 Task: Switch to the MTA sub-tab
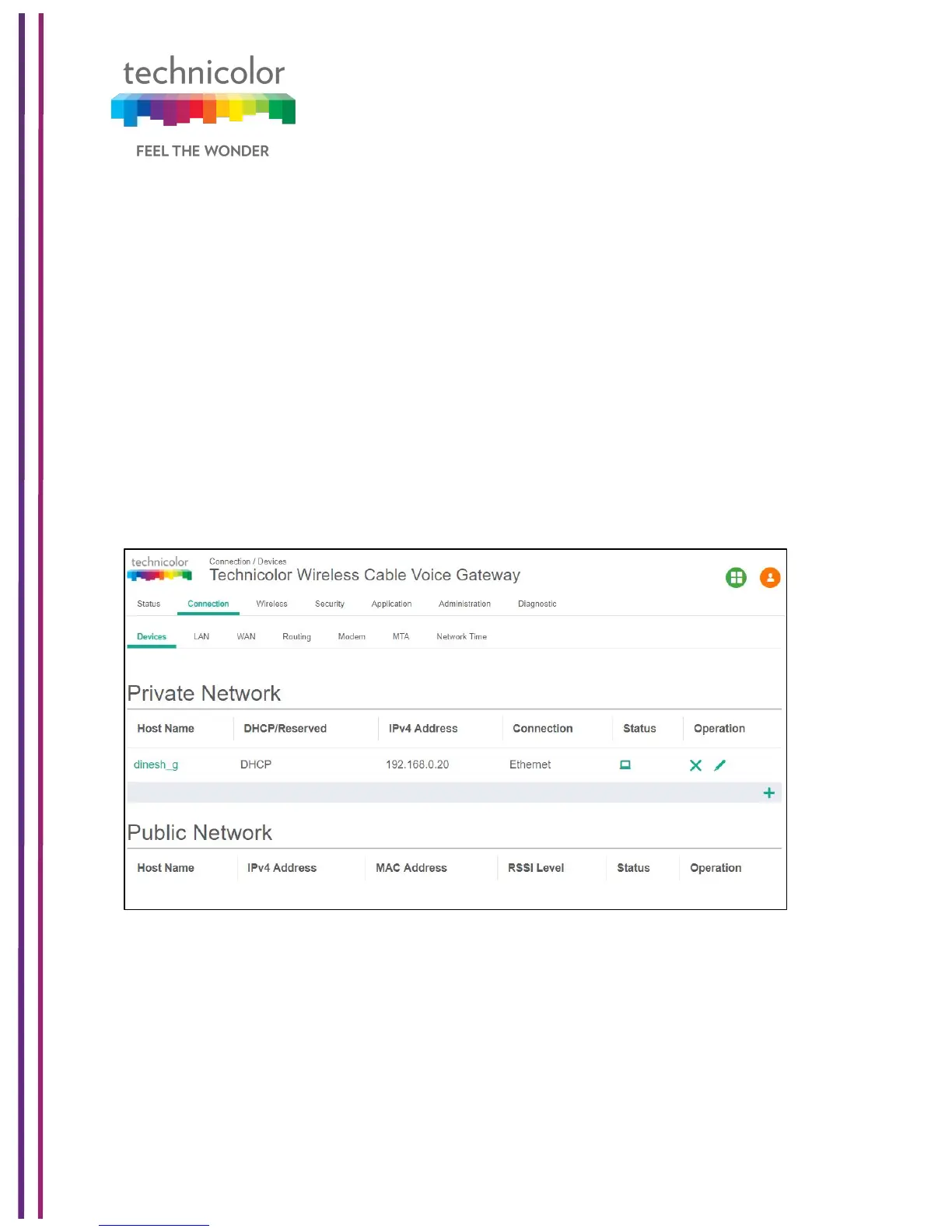[401, 636]
